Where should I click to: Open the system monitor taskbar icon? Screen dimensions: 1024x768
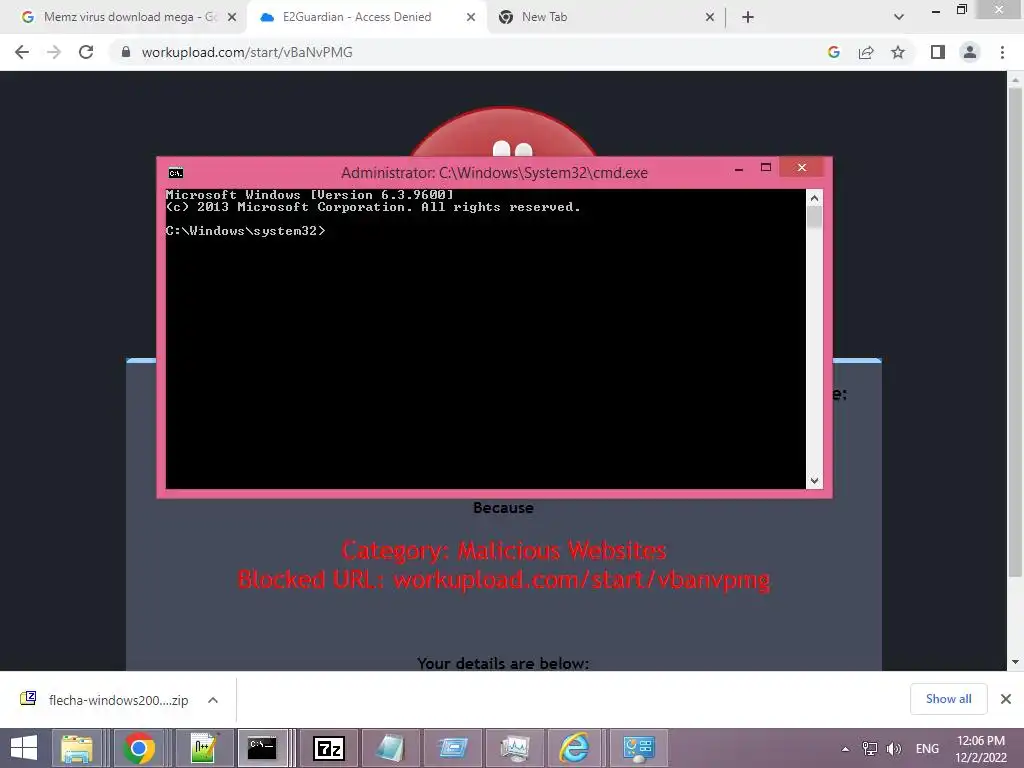click(515, 748)
